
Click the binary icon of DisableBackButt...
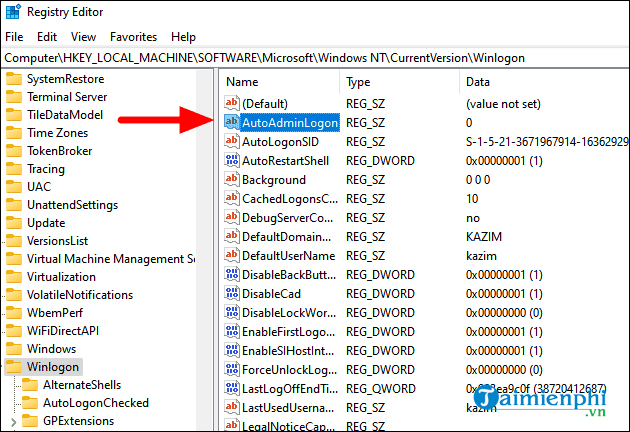click(232, 275)
